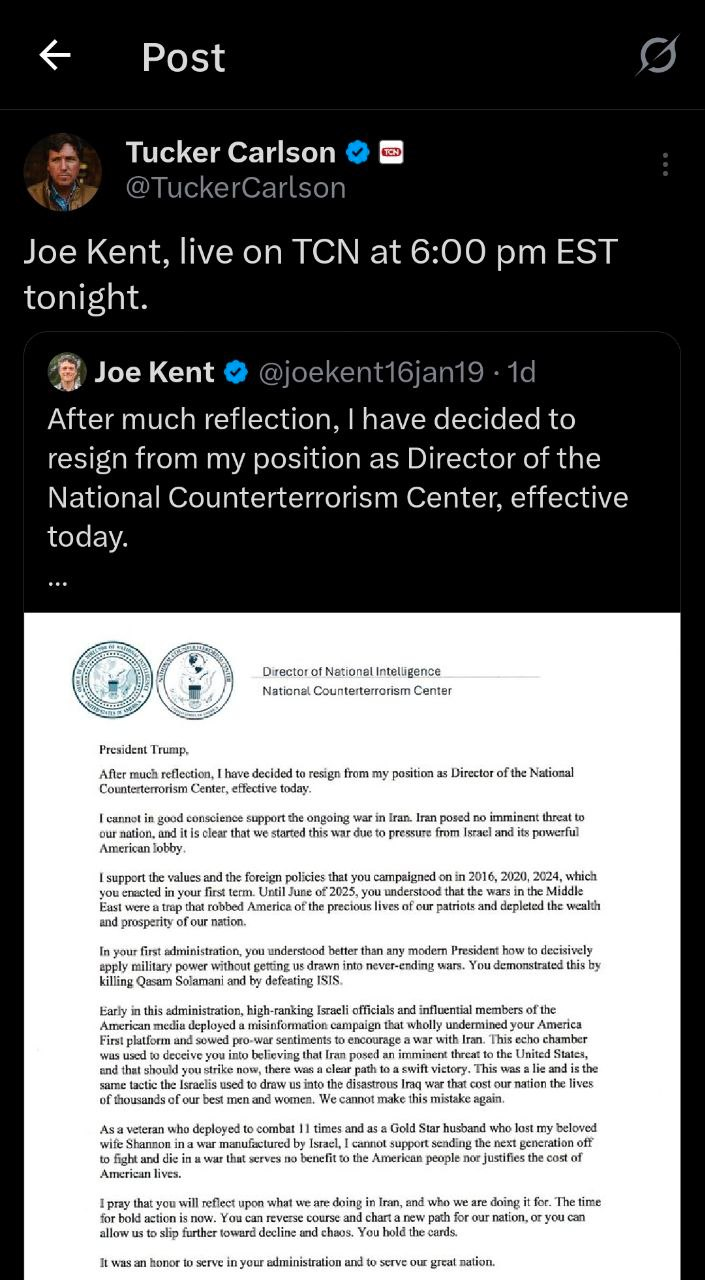705x1280 pixels.
Task: Click the 1d timestamp on quoted post
Action: [x=522, y=373]
